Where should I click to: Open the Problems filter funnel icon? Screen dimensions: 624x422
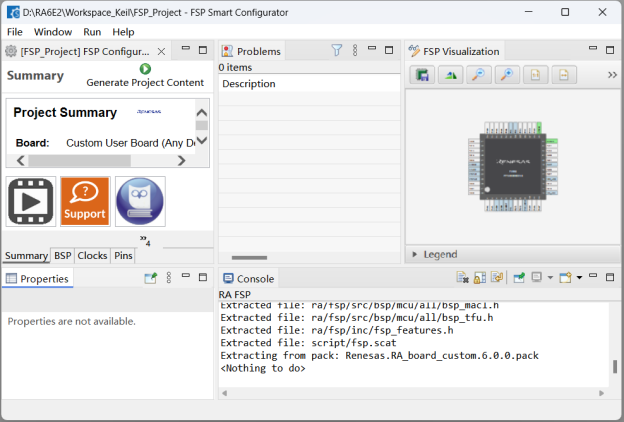click(337, 50)
